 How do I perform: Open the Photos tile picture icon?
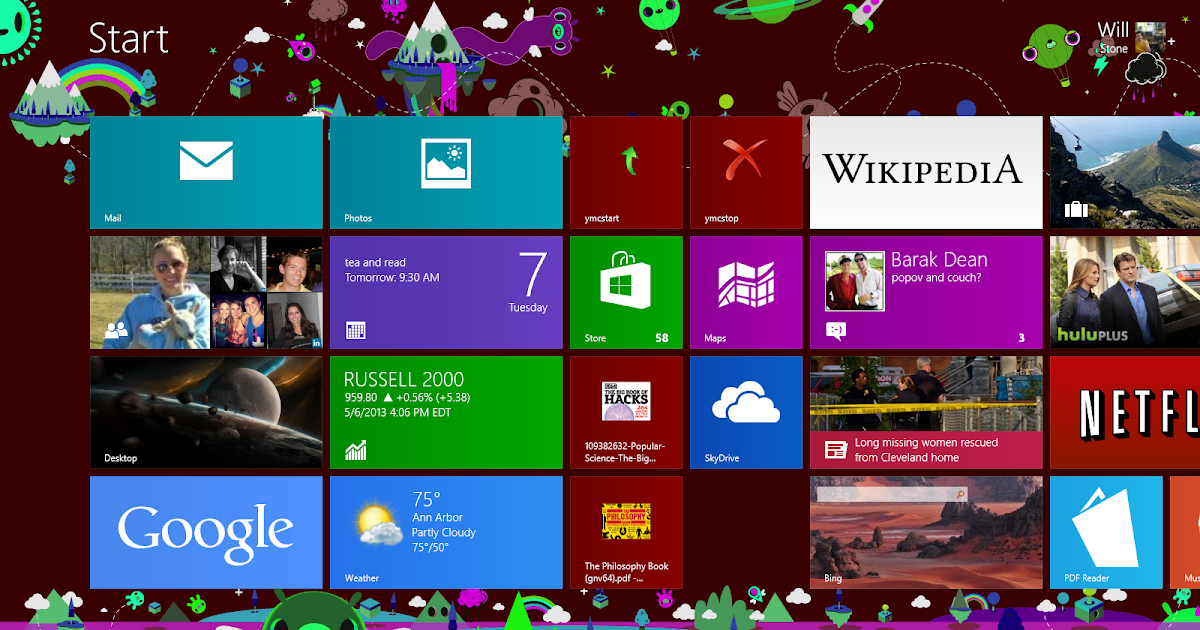click(x=446, y=163)
